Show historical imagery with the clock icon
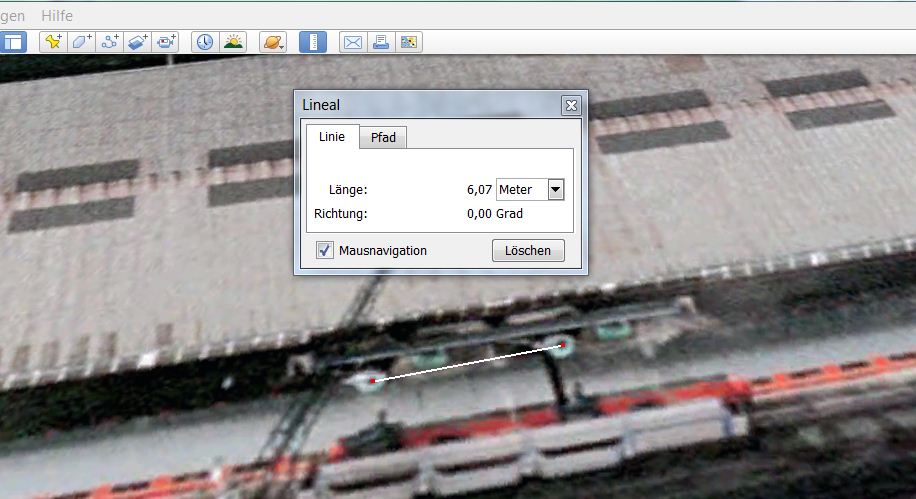 pos(204,42)
